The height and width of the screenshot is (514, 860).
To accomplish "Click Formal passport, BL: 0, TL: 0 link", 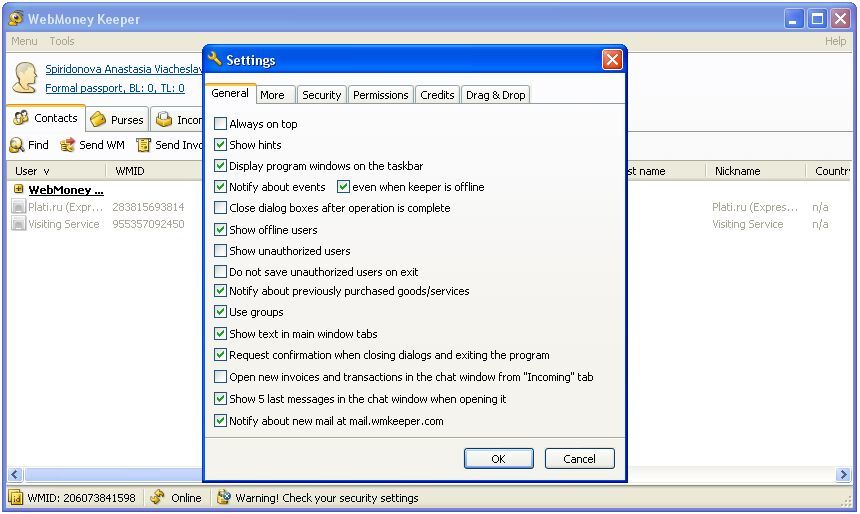I will click(x=115, y=88).
